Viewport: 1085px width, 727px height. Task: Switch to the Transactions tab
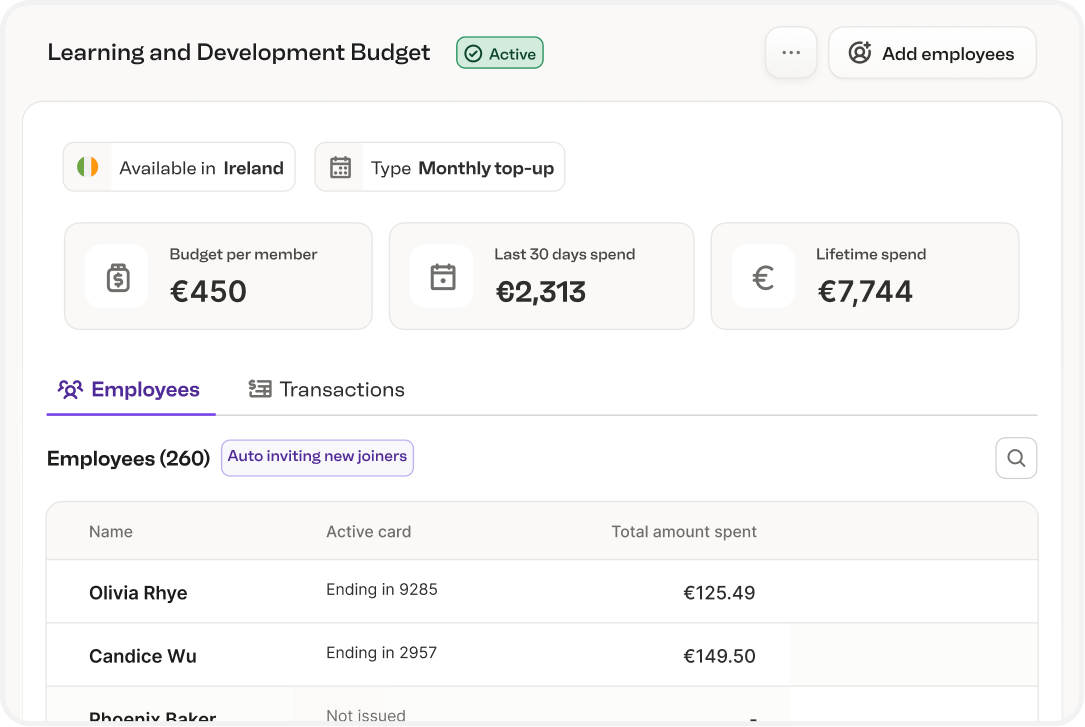click(327, 390)
